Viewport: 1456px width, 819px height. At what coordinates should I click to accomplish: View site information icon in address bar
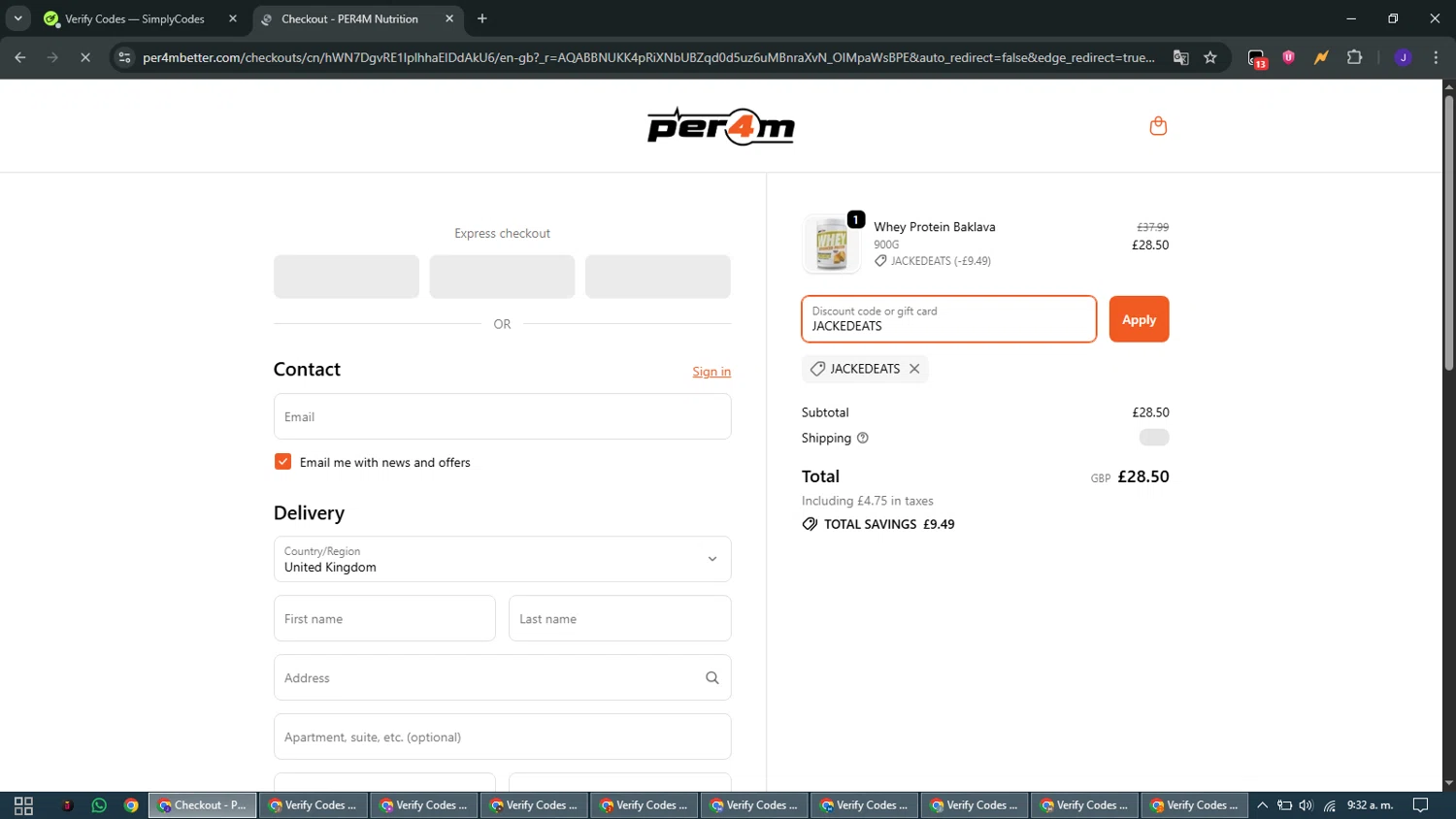(124, 58)
